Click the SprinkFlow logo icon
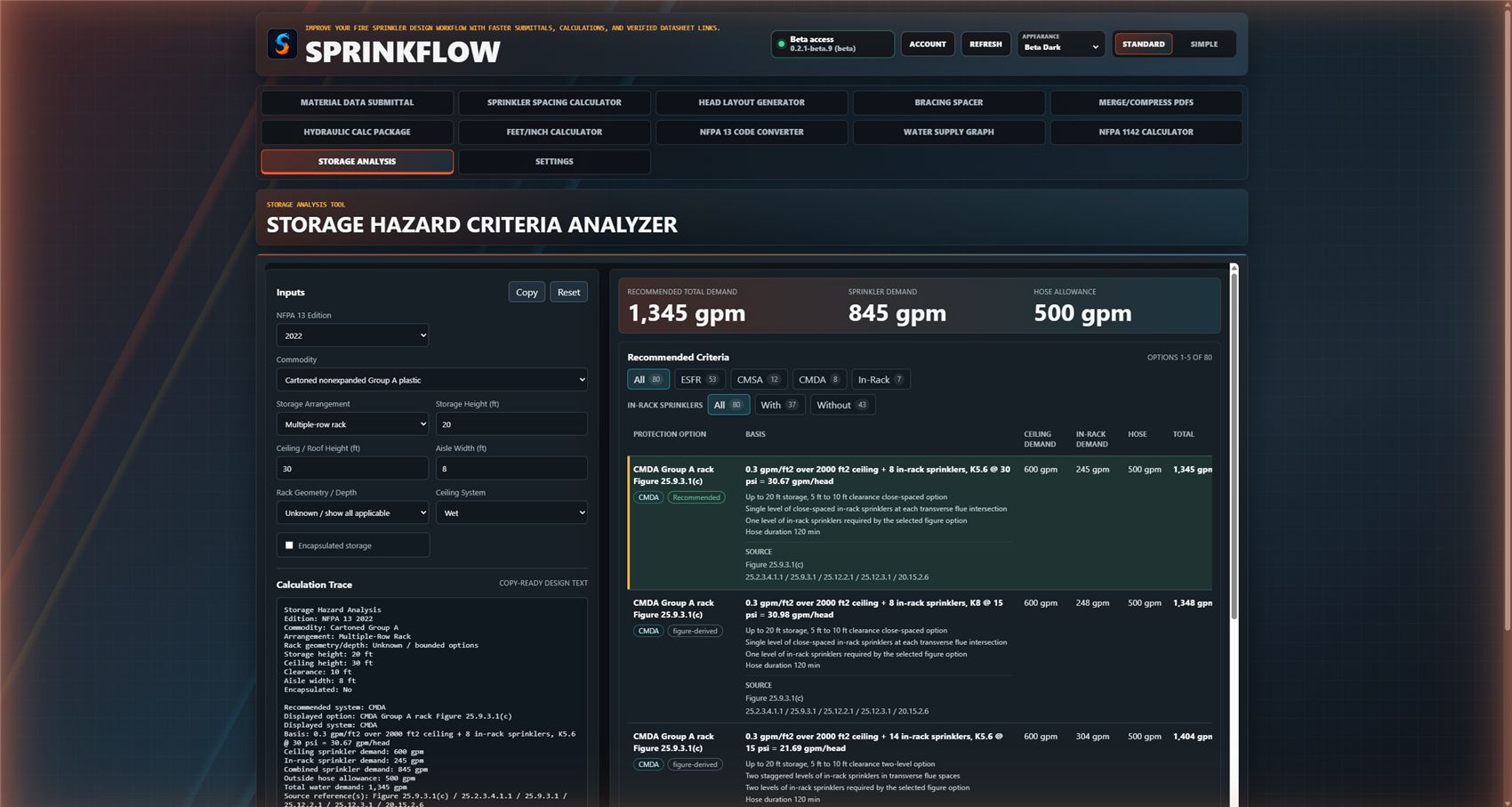The width and height of the screenshot is (1512, 807). coord(282,44)
